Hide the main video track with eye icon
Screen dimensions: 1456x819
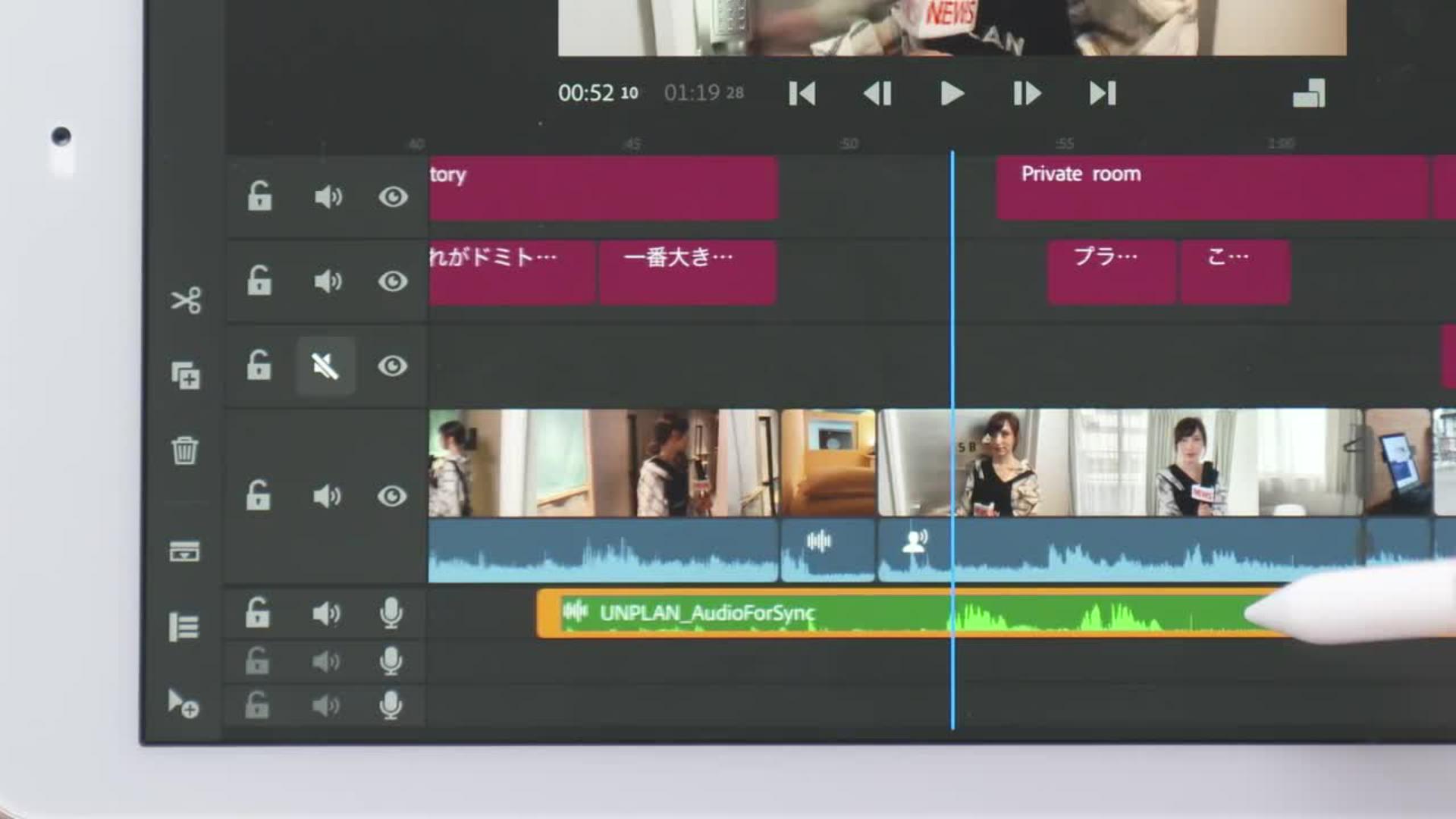(x=392, y=497)
